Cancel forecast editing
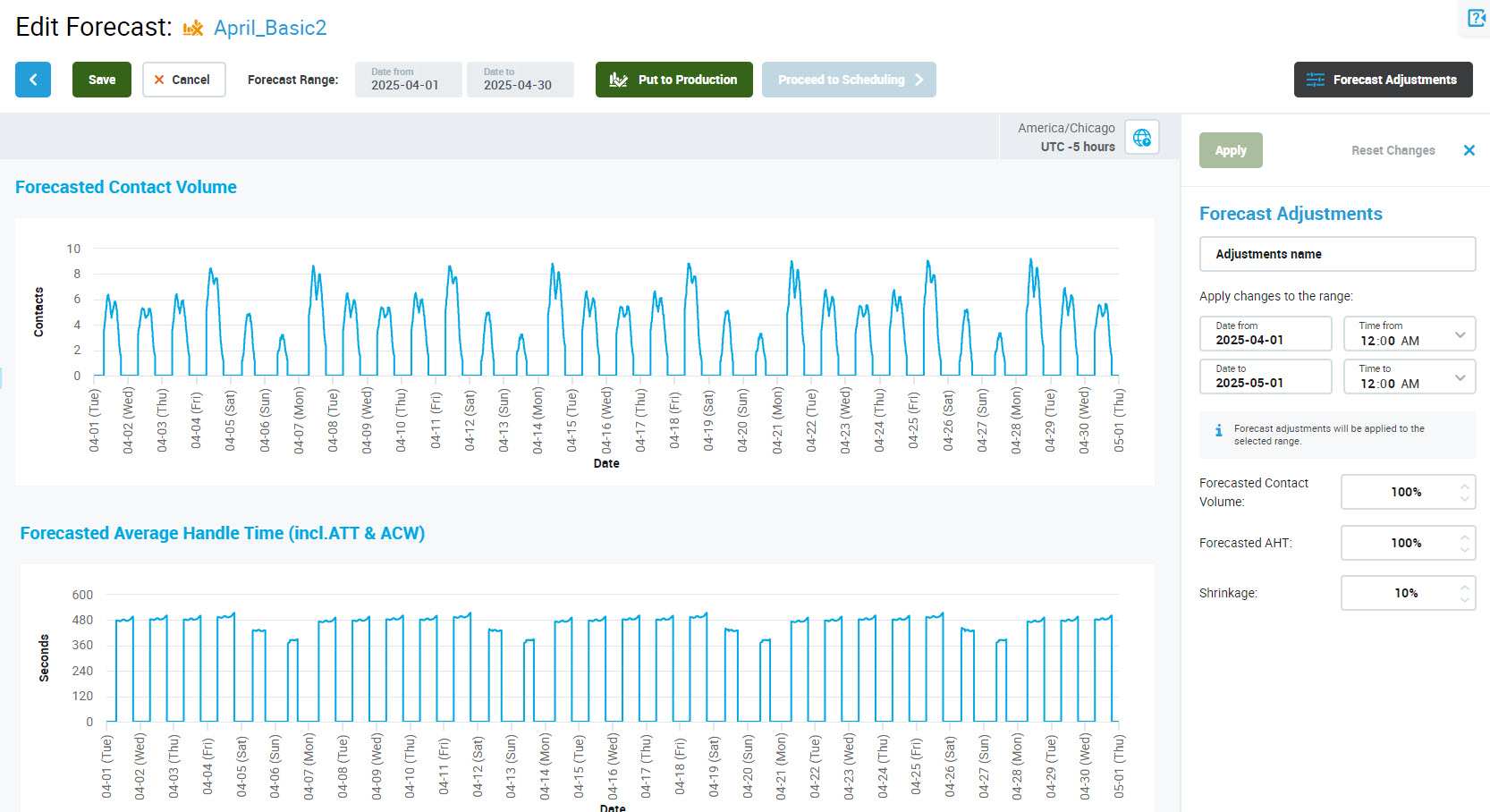1490x812 pixels. [183, 80]
